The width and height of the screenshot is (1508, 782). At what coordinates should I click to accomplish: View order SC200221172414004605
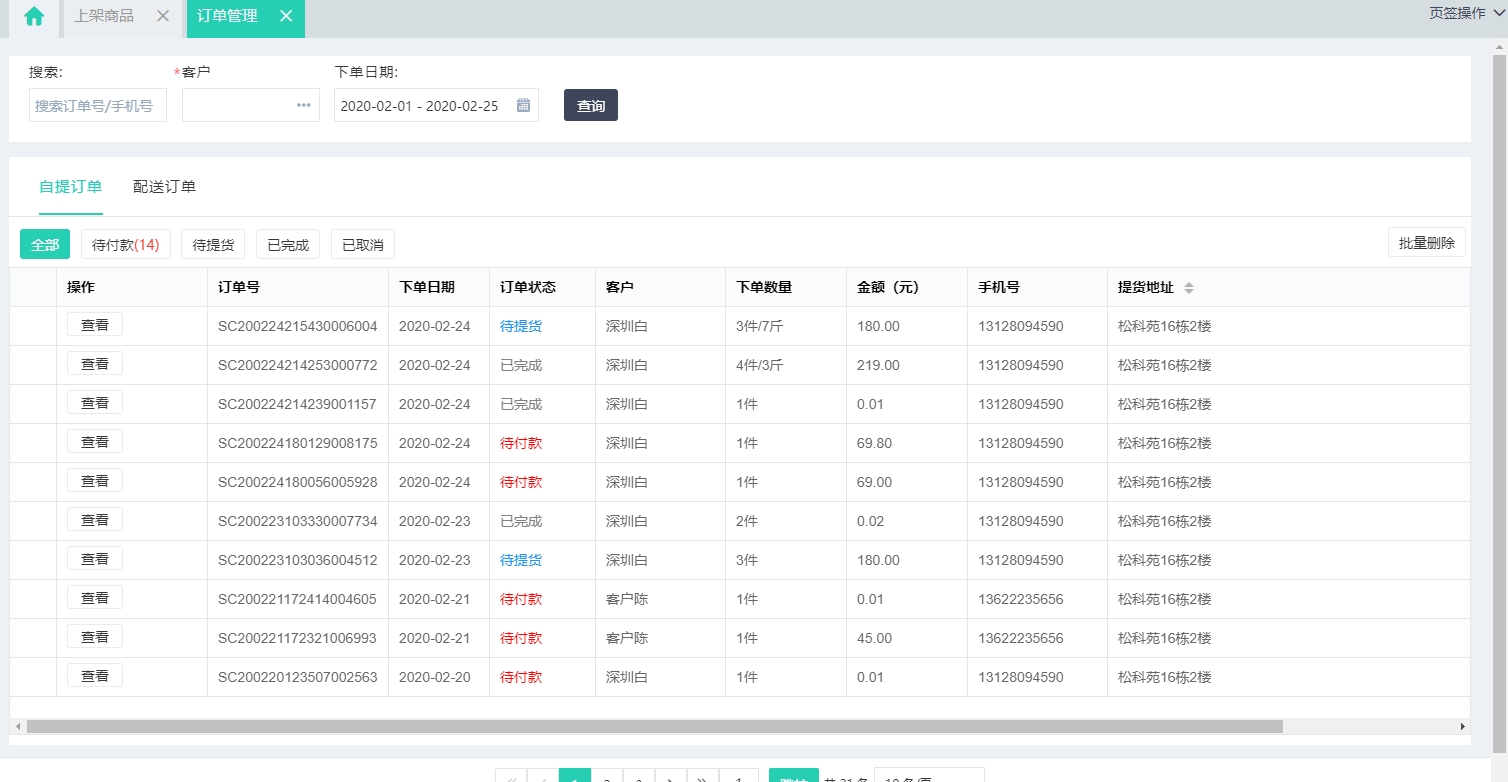point(95,597)
